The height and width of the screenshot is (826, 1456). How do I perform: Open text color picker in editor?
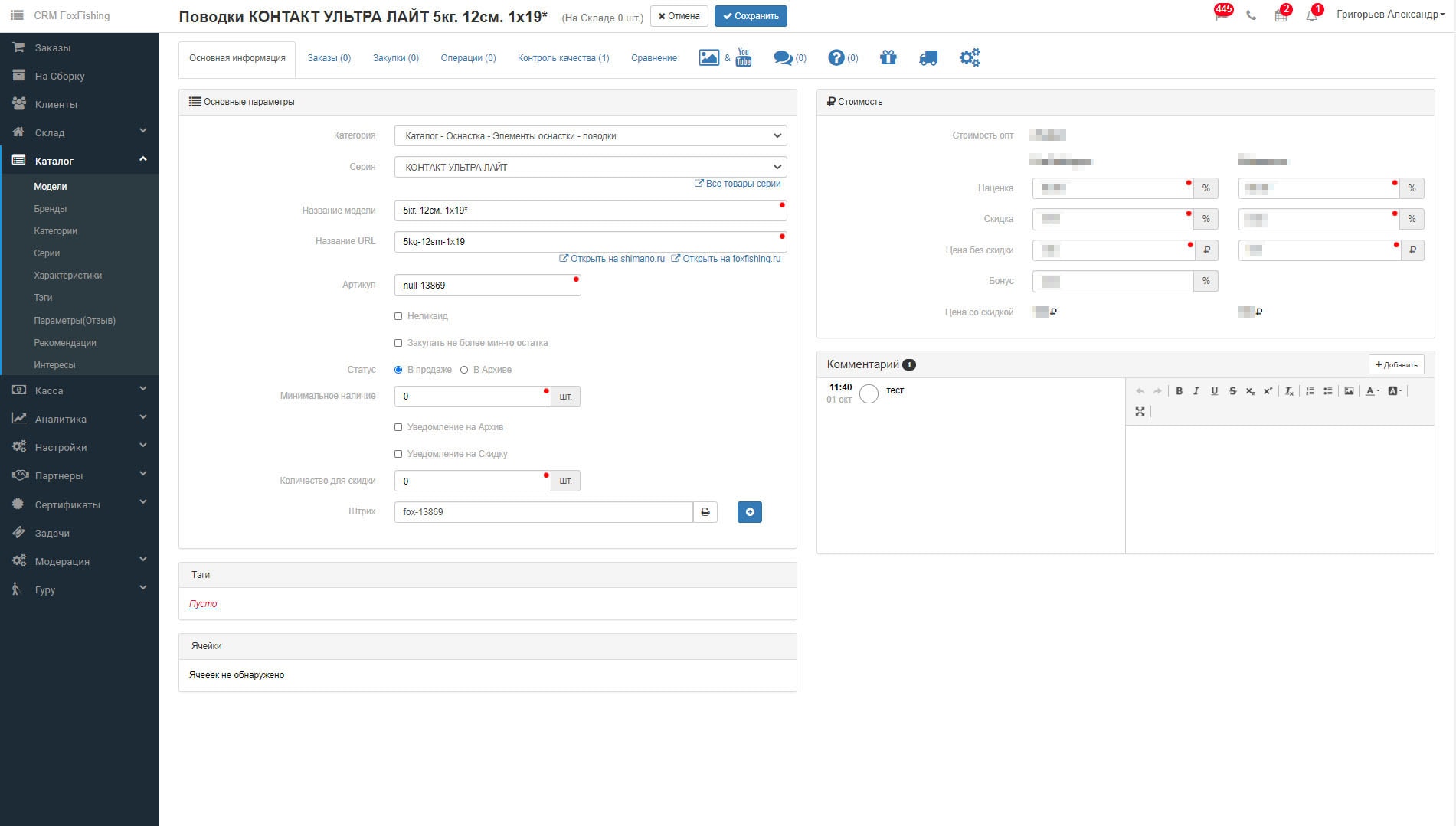click(1373, 391)
